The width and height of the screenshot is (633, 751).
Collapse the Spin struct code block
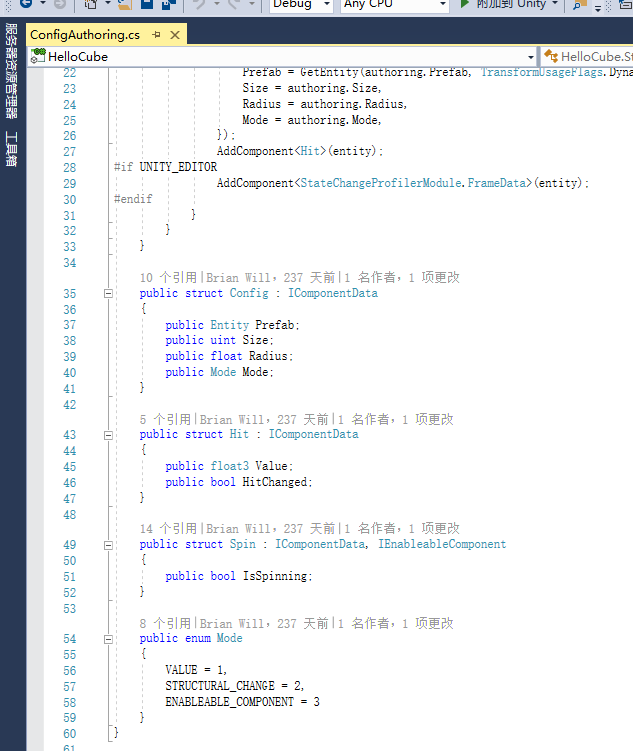[109, 545]
